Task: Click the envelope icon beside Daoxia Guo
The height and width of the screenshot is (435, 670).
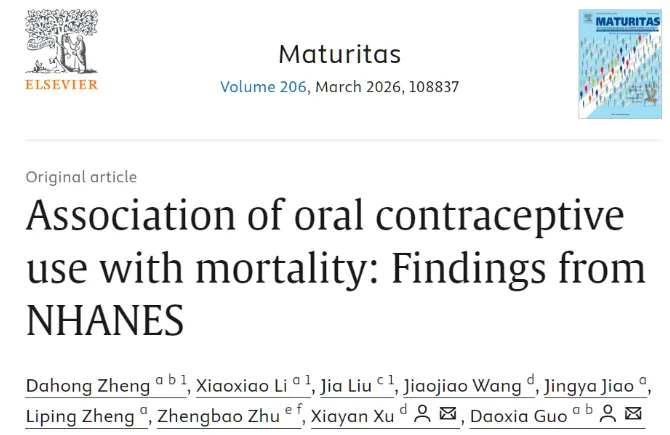Action: click(633, 414)
